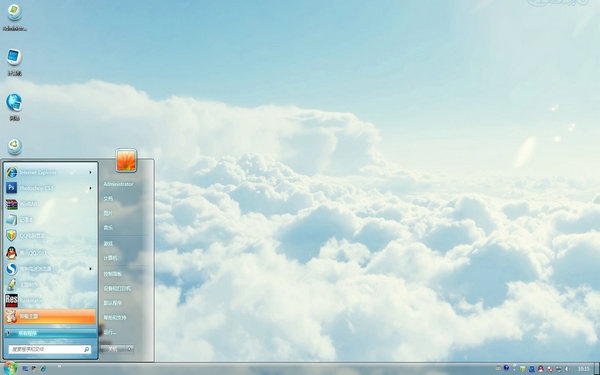Expand the Photoshop CS3 recent files arrow
The height and width of the screenshot is (375, 600).
pos(91,188)
